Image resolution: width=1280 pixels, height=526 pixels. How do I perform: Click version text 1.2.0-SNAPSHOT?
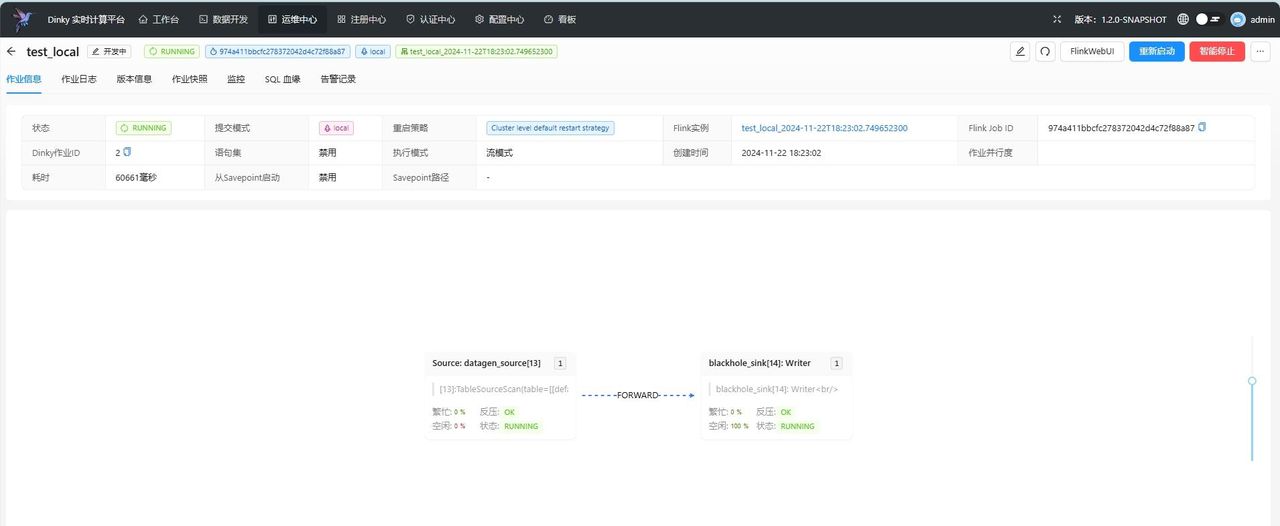tap(1134, 19)
